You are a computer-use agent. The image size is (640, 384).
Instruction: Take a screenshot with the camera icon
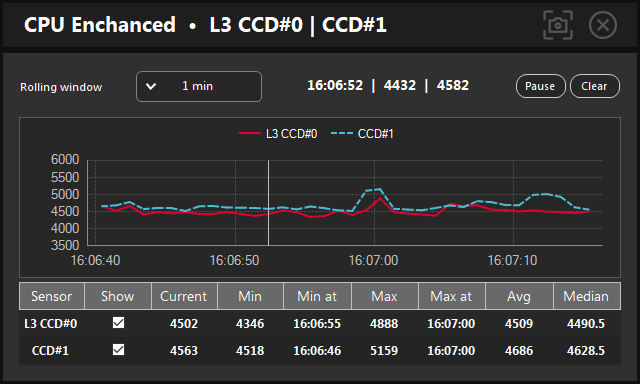point(558,25)
